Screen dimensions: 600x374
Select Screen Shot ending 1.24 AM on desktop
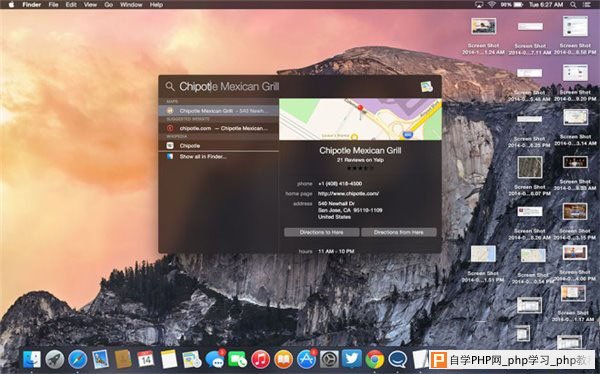click(483, 36)
